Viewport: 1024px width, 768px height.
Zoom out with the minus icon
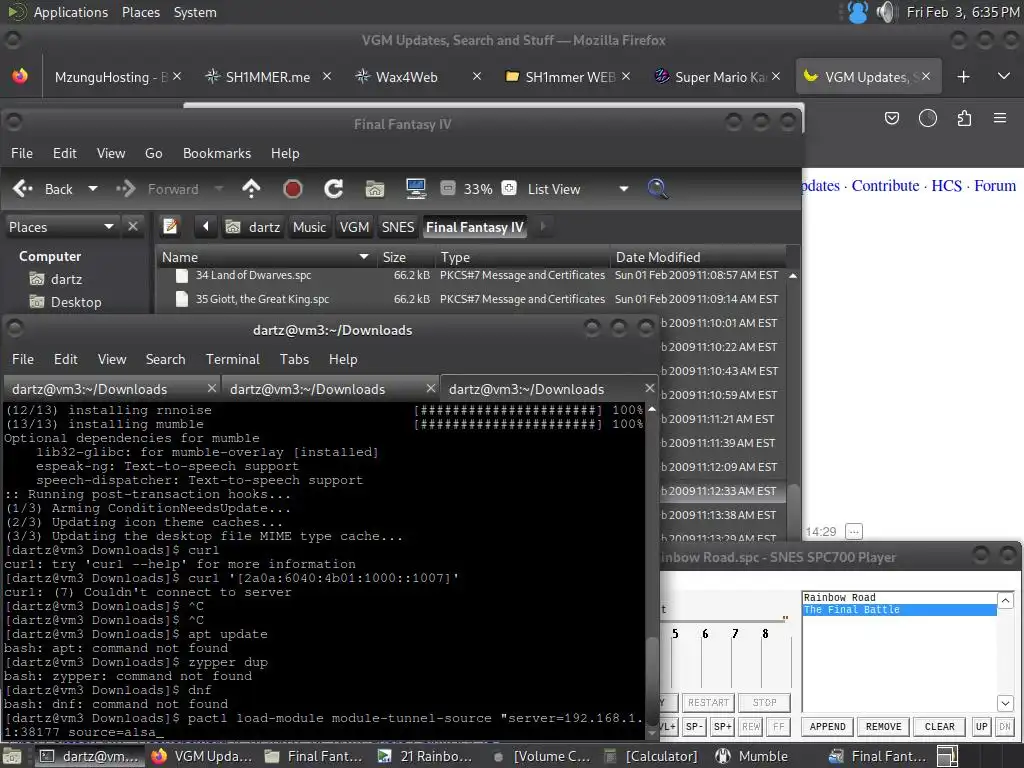coord(447,188)
